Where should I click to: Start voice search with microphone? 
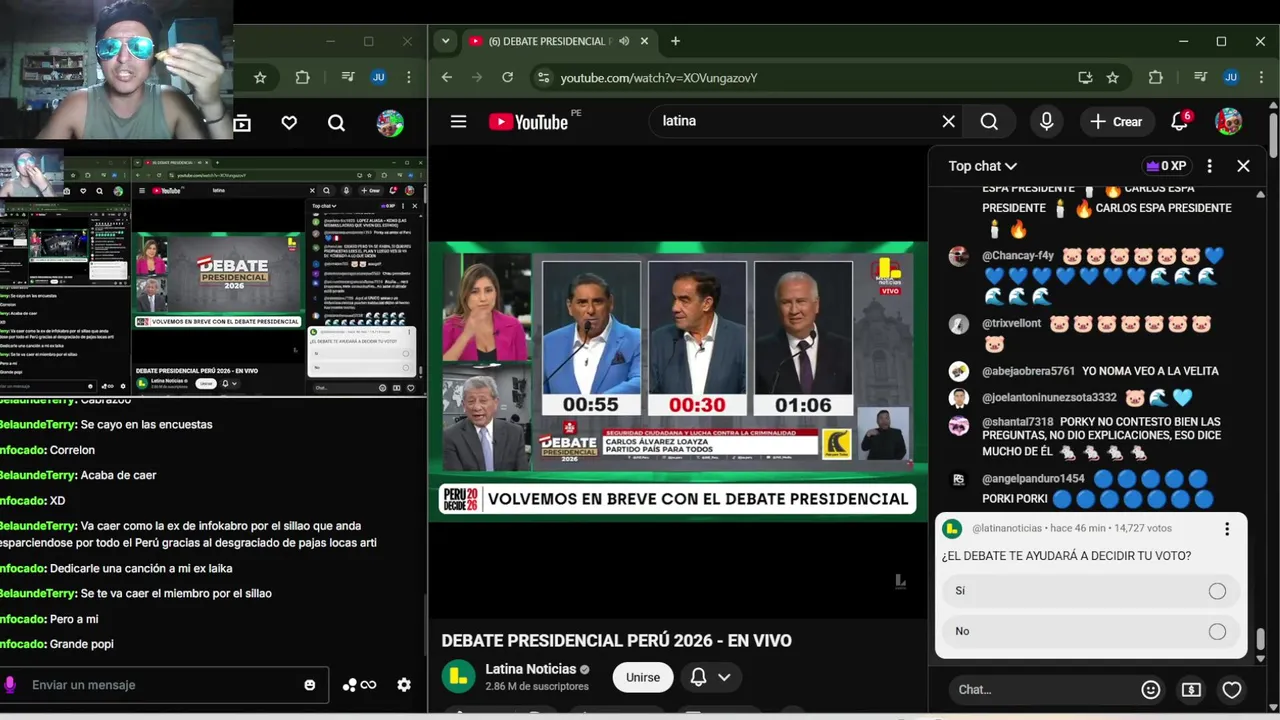1046,121
